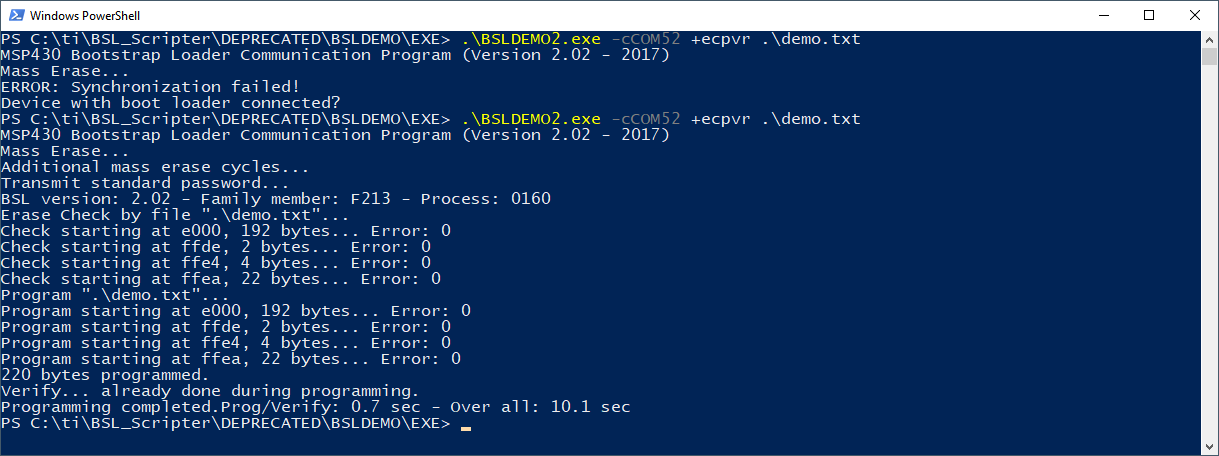Click the blinking cursor at the last prompt

point(466,424)
